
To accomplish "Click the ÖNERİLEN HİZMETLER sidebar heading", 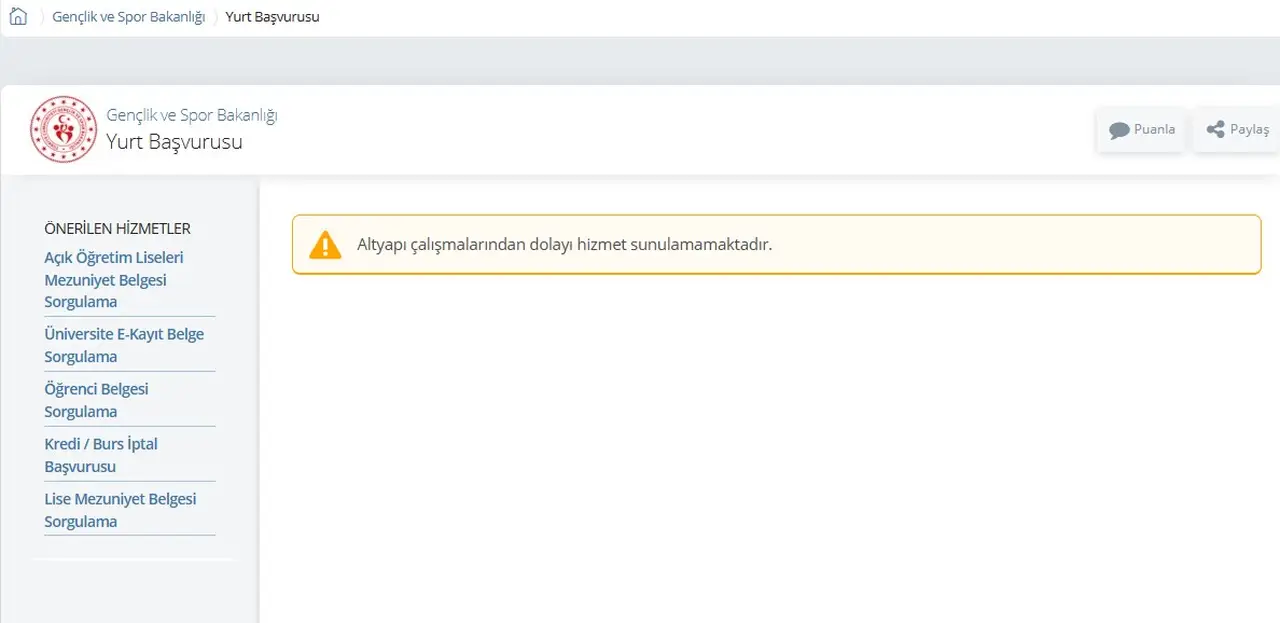I will (x=117, y=228).
